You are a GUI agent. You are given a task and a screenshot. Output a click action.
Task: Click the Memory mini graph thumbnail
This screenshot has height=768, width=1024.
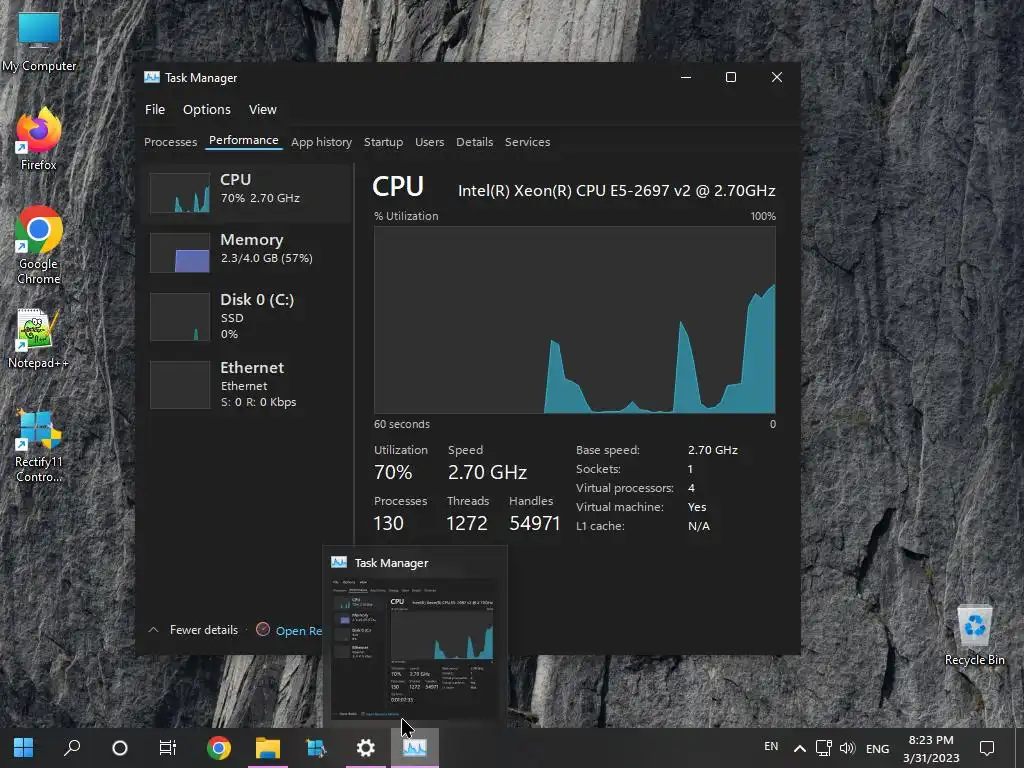(180, 253)
